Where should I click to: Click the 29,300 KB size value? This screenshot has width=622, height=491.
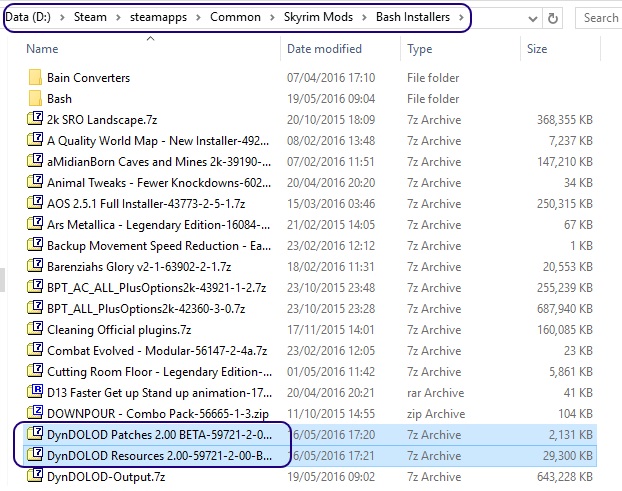[568, 456]
